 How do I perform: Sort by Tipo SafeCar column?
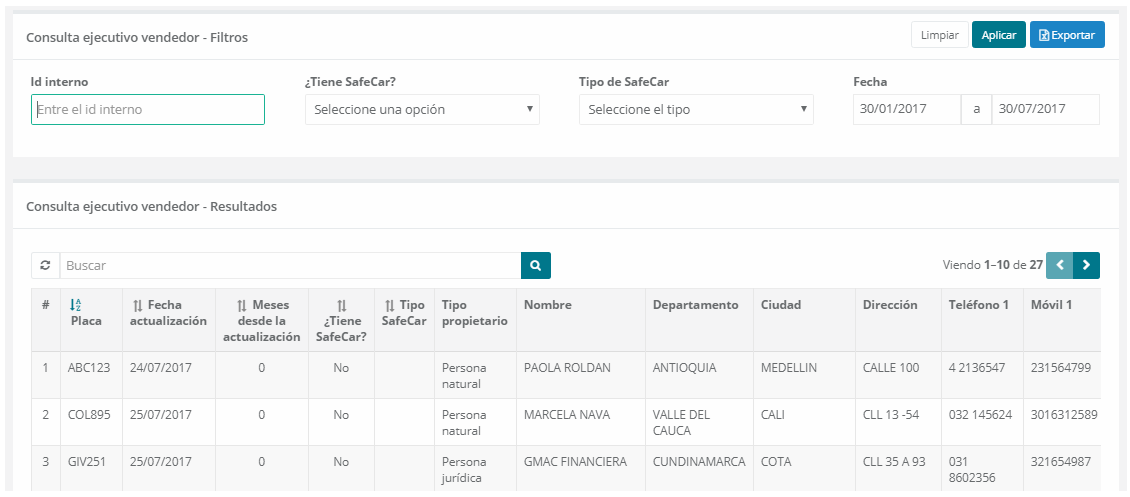pos(390,305)
